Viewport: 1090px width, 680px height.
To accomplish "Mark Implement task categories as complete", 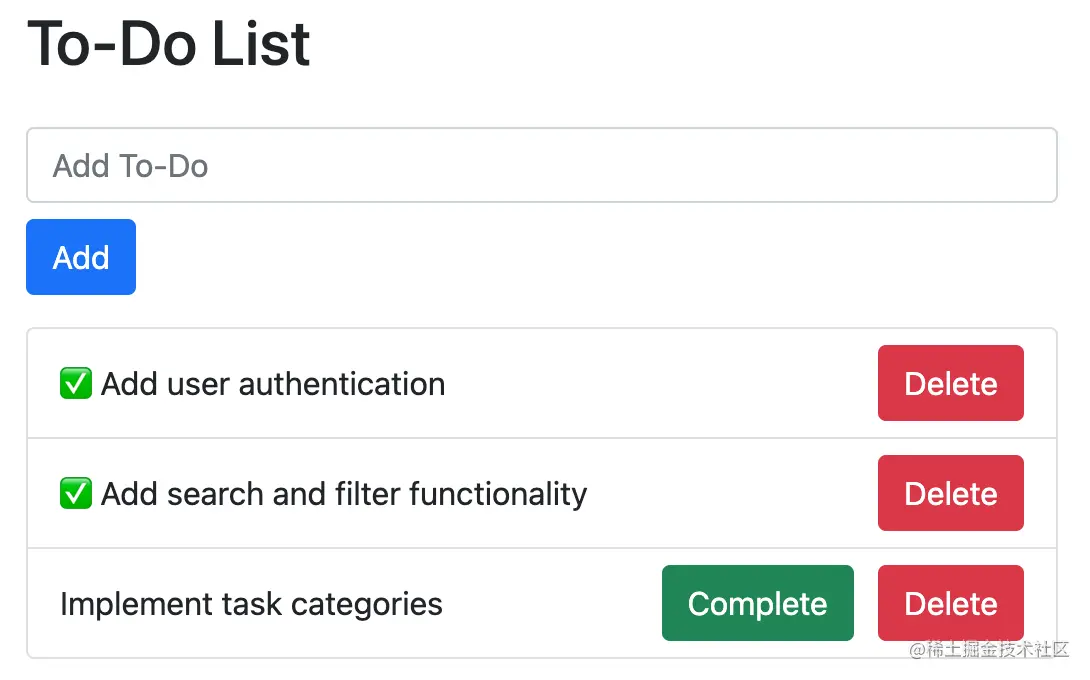I will pyautogui.click(x=758, y=603).
